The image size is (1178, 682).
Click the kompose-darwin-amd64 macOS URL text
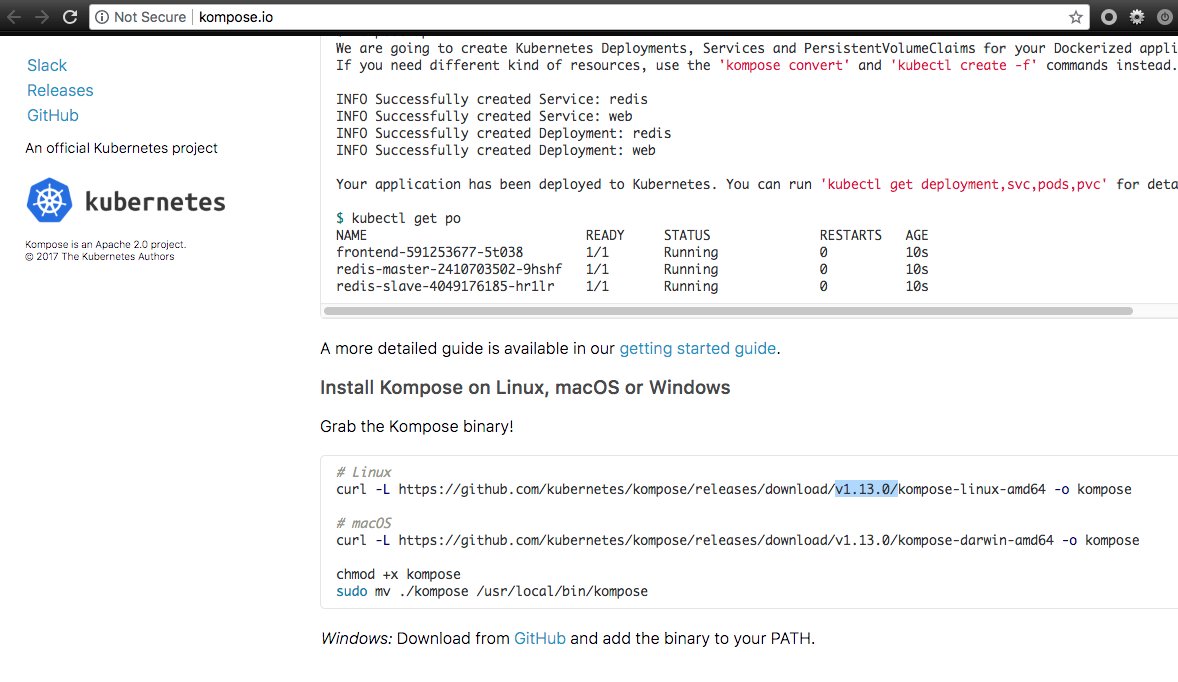975,540
